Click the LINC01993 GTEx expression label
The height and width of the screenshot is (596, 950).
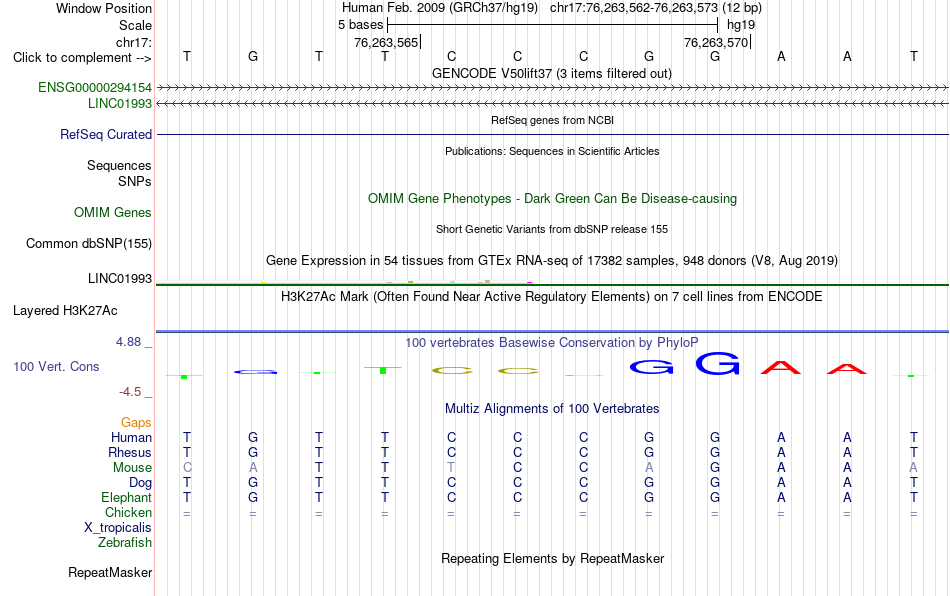point(119,279)
